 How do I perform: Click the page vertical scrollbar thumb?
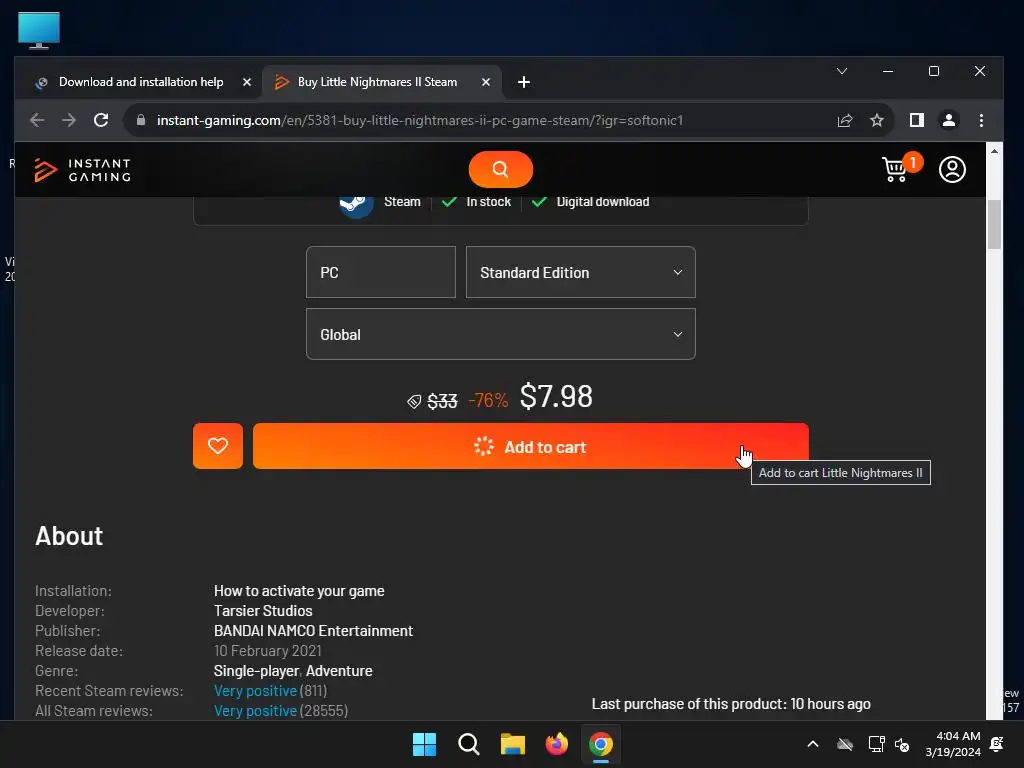pos(994,225)
